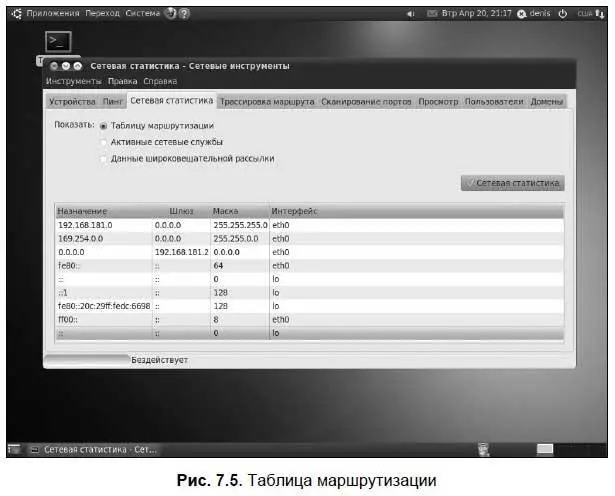Screen dimensions: 615x496
Task: Switch to the Домены tab
Action: point(547,102)
